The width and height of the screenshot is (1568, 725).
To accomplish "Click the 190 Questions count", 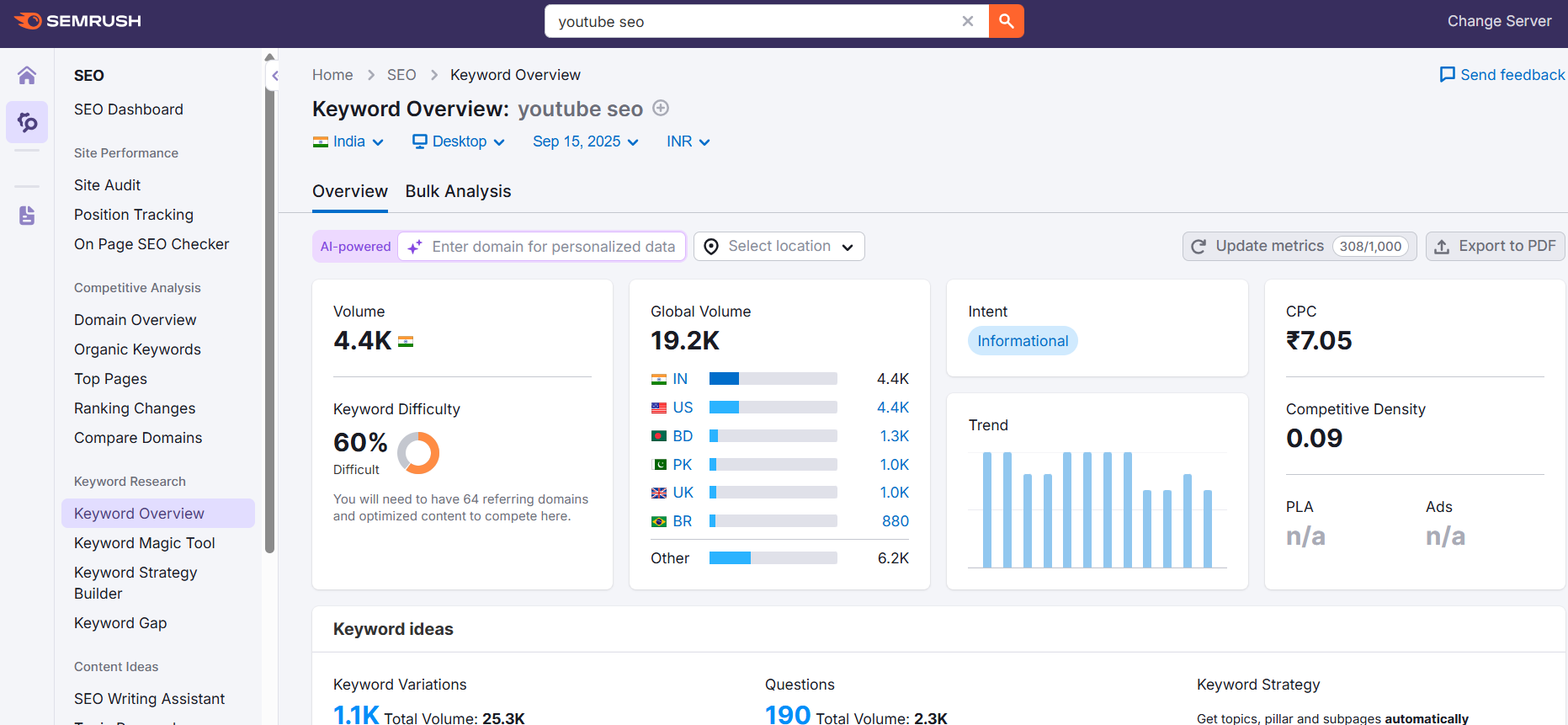I will (x=788, y=715).
